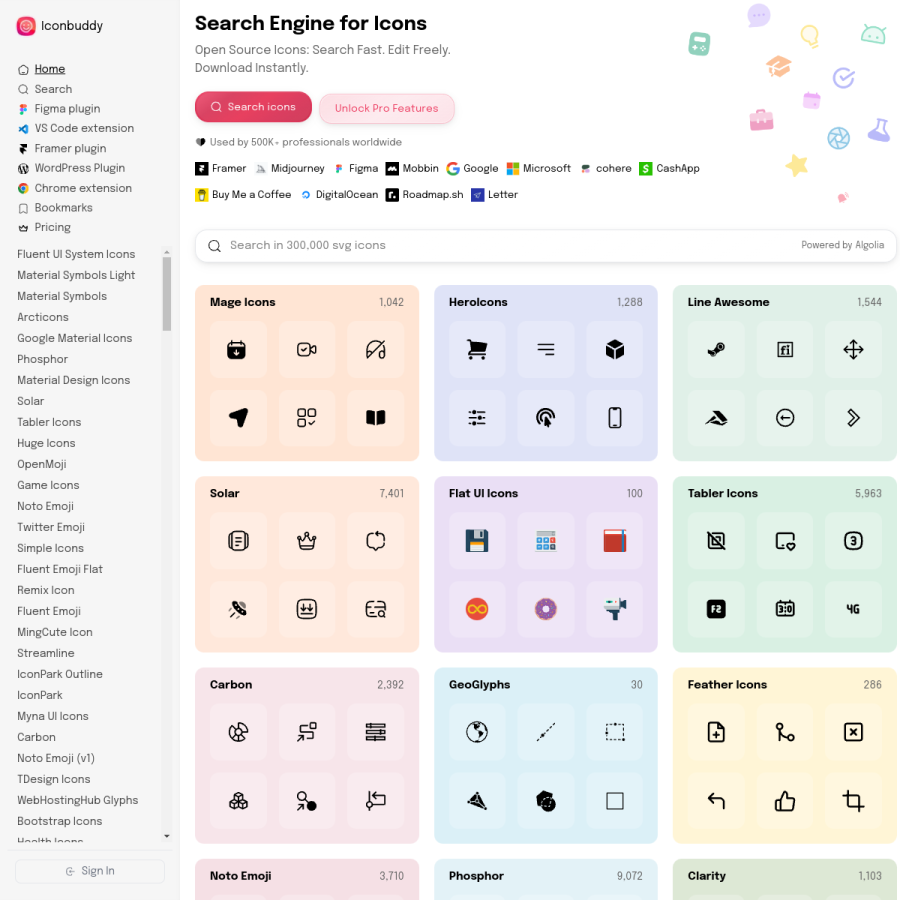Select the donut icon in Flat UI Icons

click(x=545, y=609)
